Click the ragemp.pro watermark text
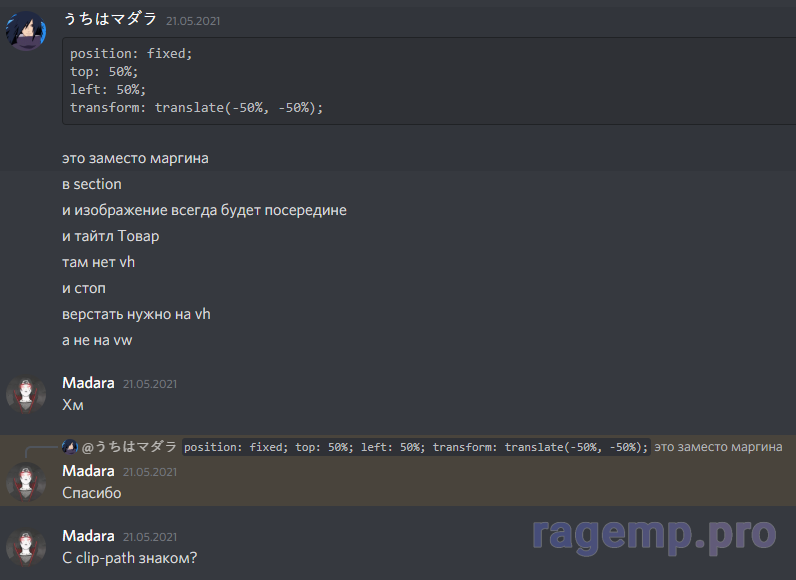Viewport: 796px width, 580px height. pyautogui.click(x=653, y=533)
